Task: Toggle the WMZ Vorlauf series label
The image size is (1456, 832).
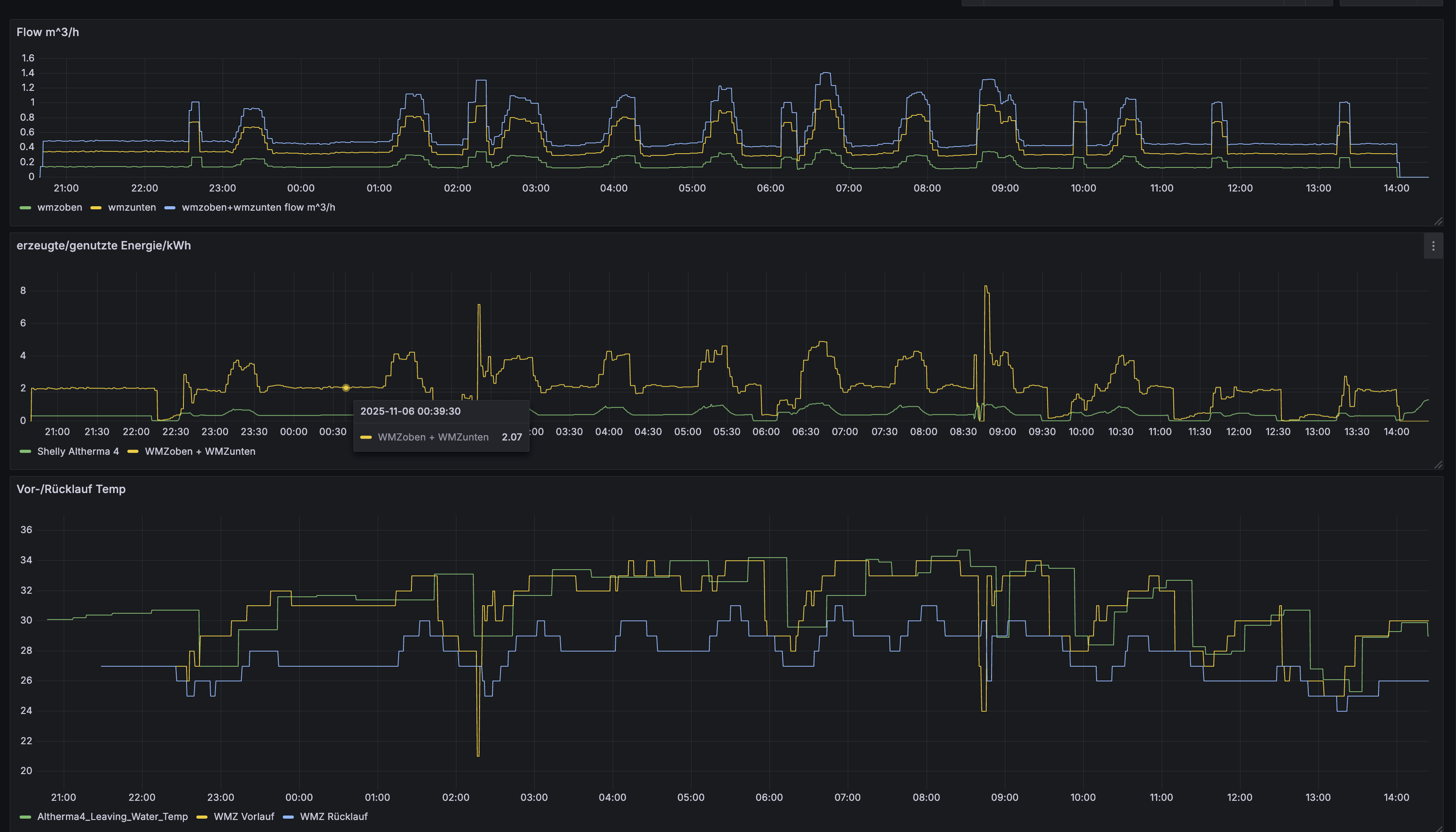Action: coord(243,816)
